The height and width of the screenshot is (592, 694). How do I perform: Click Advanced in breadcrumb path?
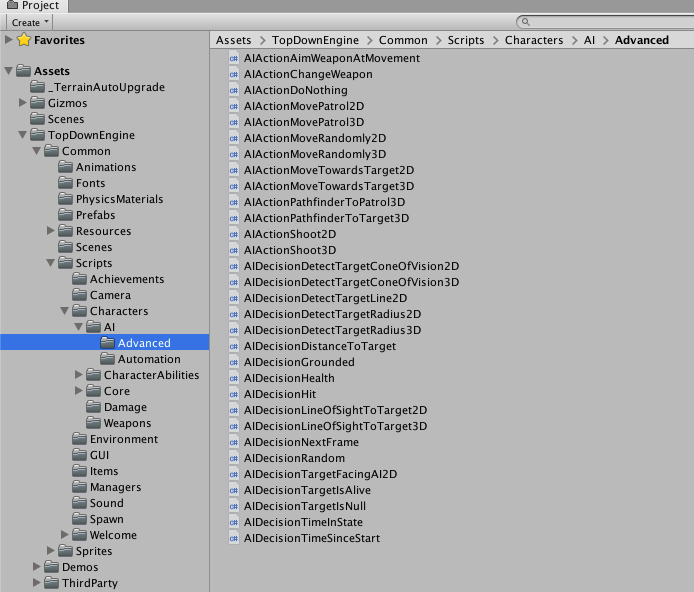(642, 40)
